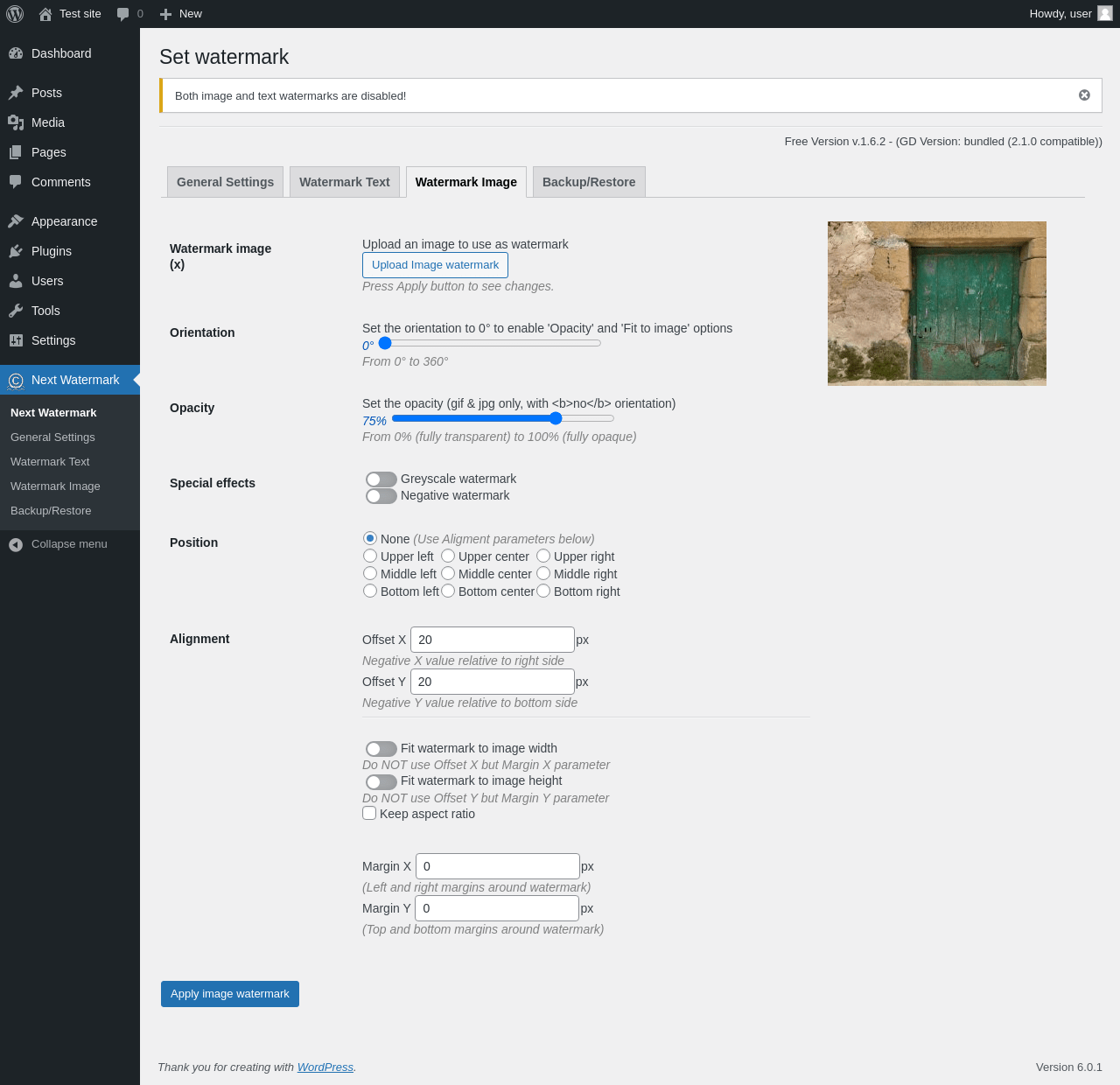
Task: Select Middle center position
Action: [448, 573]
